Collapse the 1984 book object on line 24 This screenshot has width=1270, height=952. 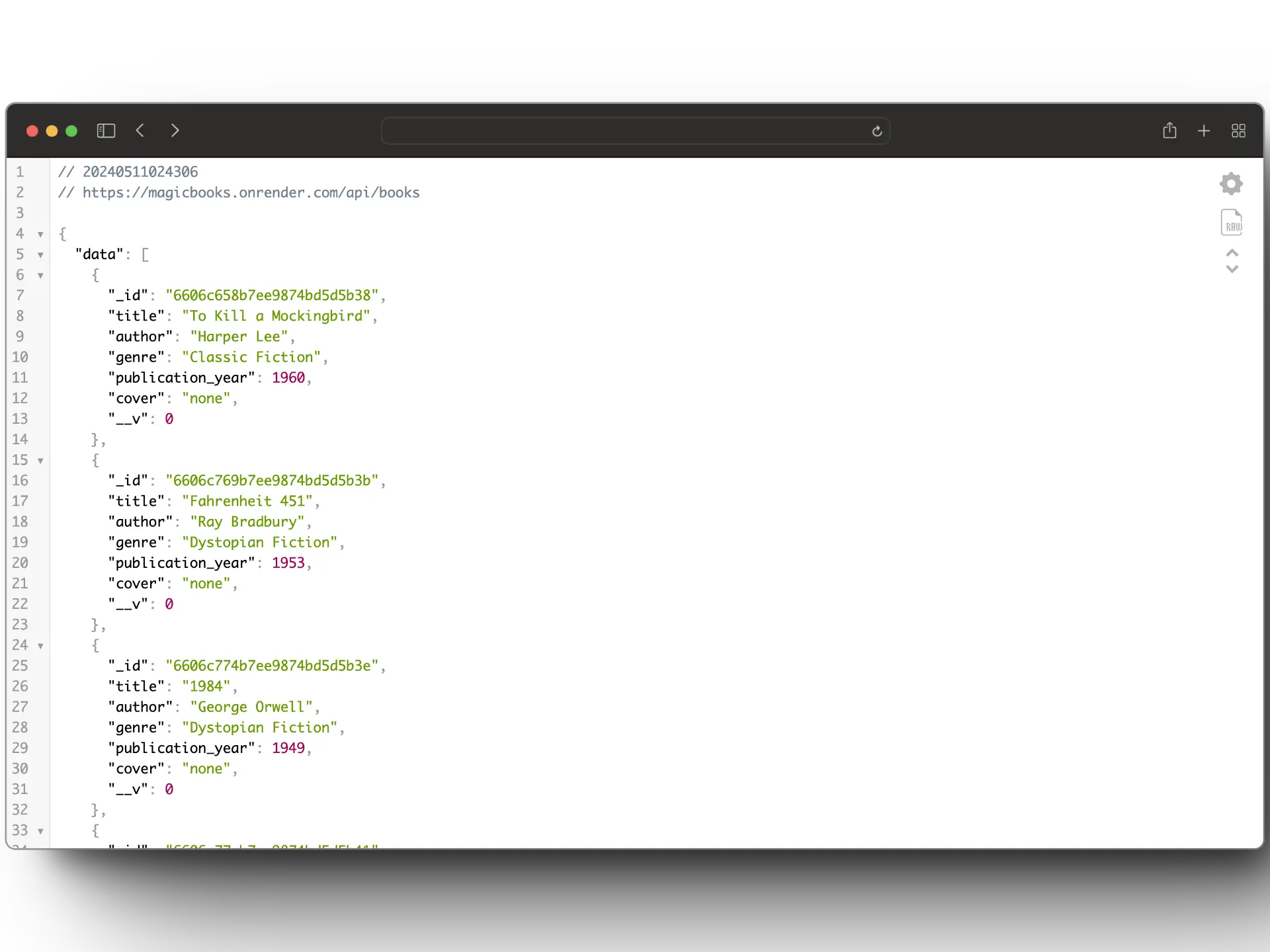click(40, 646)
